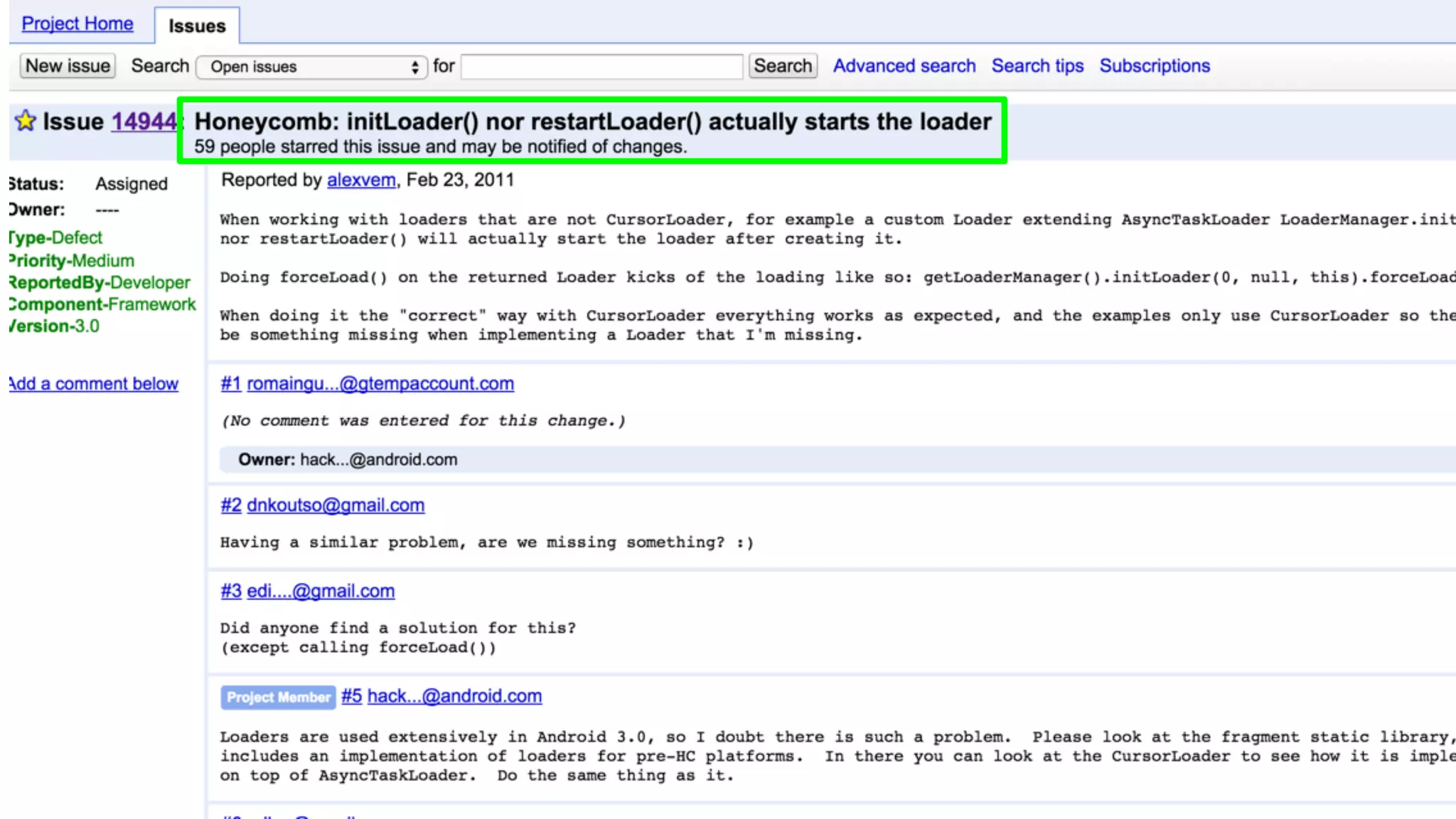Jump to Add a comment below
Image resolution: width=1456 pixels, height=819 pixels.
(x=94, y=384)
